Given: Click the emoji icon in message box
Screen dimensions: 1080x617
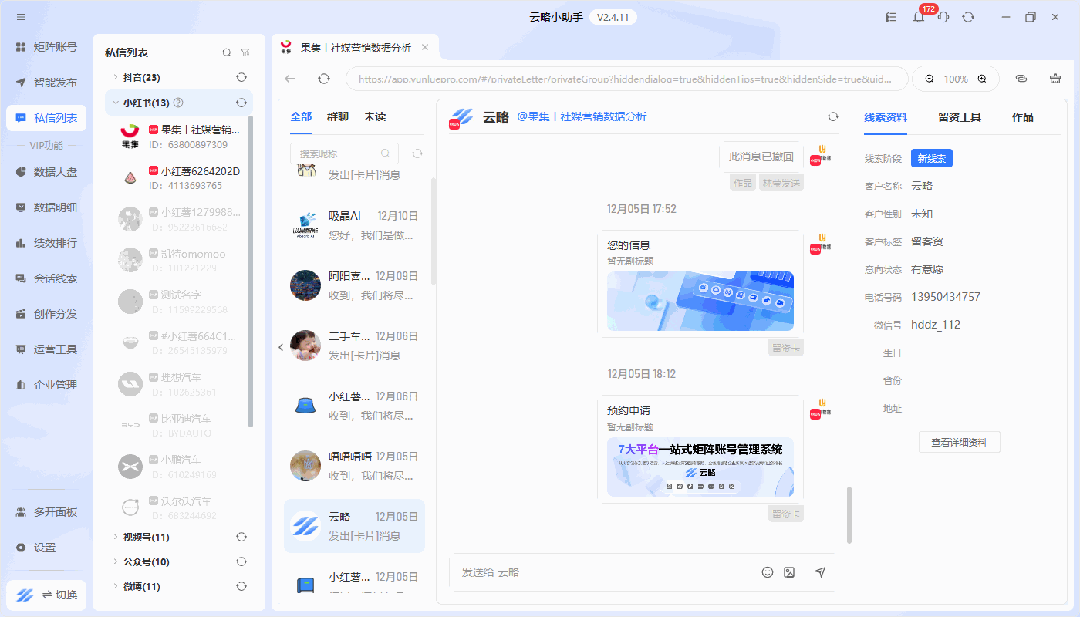Looking at the screenshot, I should (x=767, y=572).
